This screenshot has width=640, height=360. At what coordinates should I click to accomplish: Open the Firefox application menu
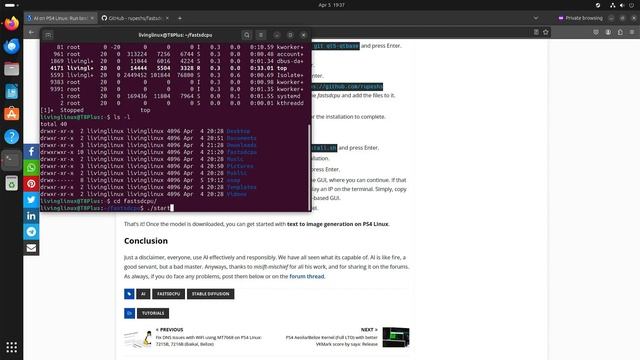point(632,32)
